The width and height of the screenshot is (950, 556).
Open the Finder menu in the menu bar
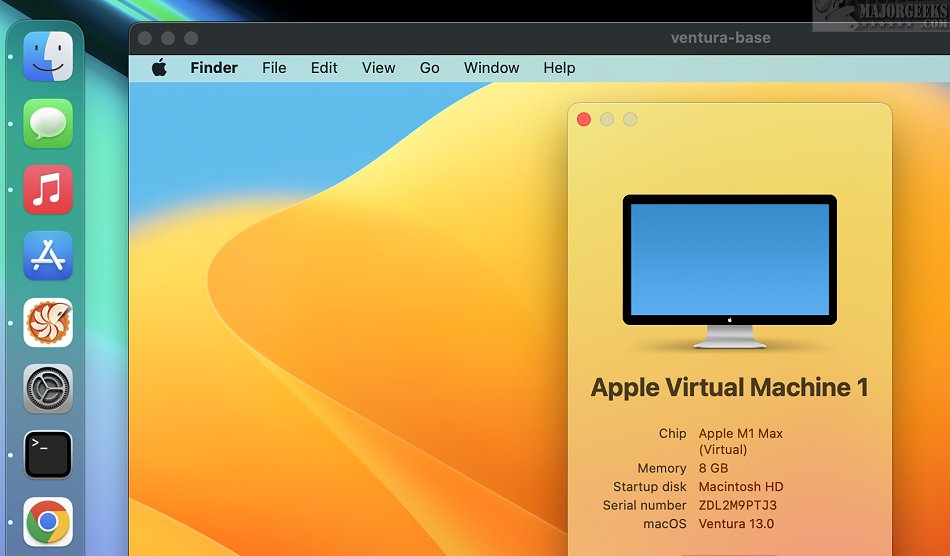point(214,68)
